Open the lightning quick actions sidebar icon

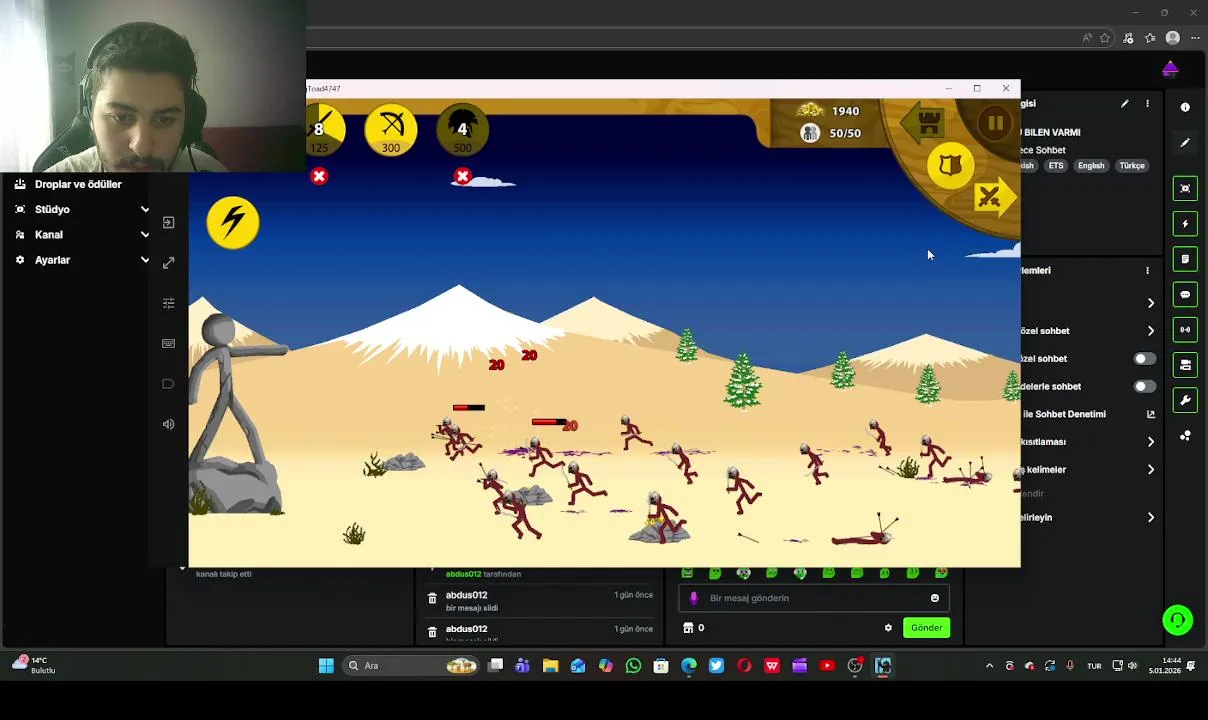click(x=1185, y=224)
